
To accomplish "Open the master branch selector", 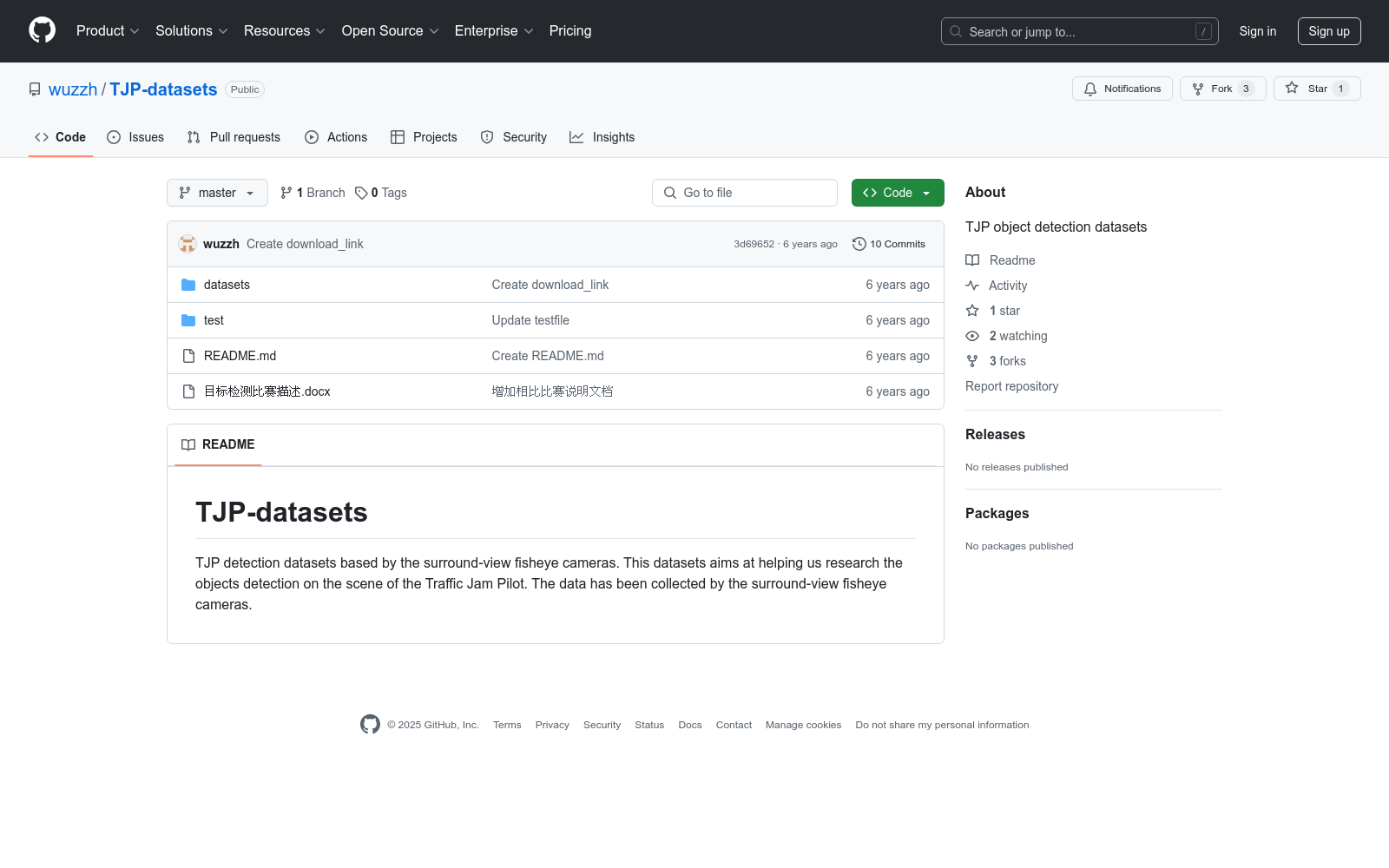I will point(217,193).
